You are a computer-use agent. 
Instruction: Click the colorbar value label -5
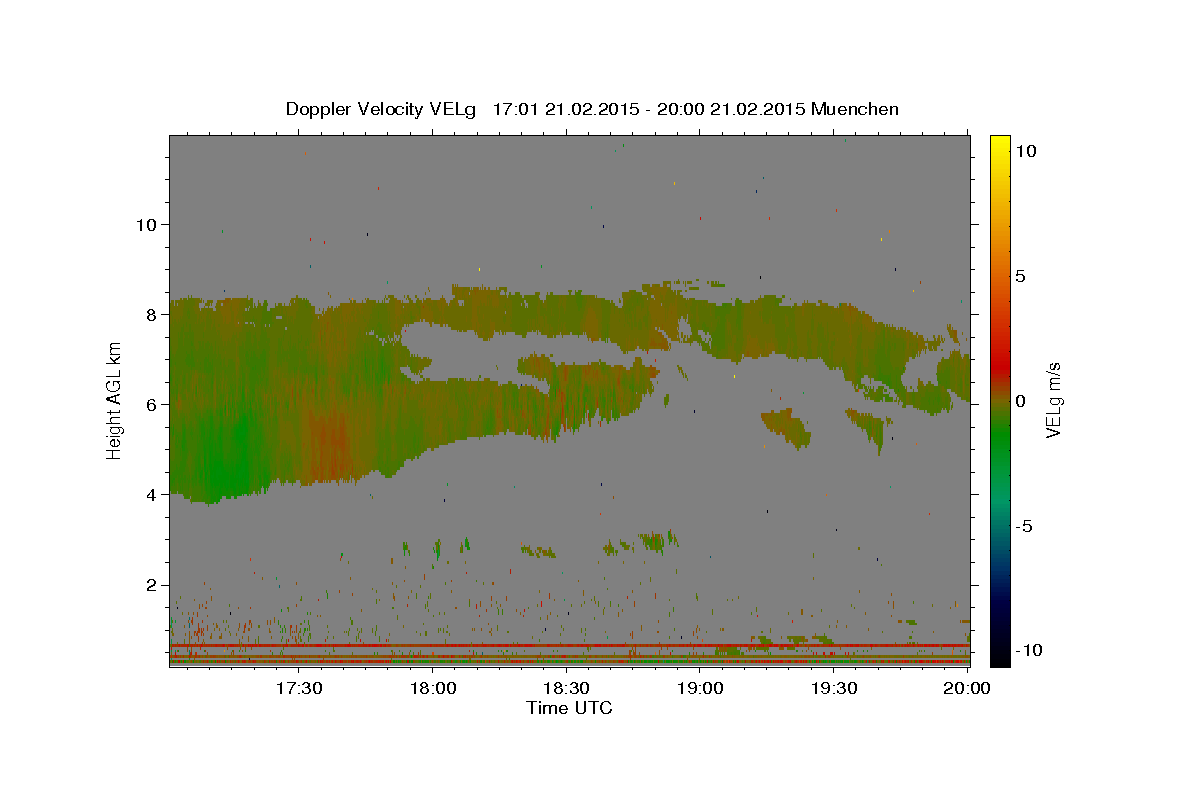click(x=1024, y=526)
